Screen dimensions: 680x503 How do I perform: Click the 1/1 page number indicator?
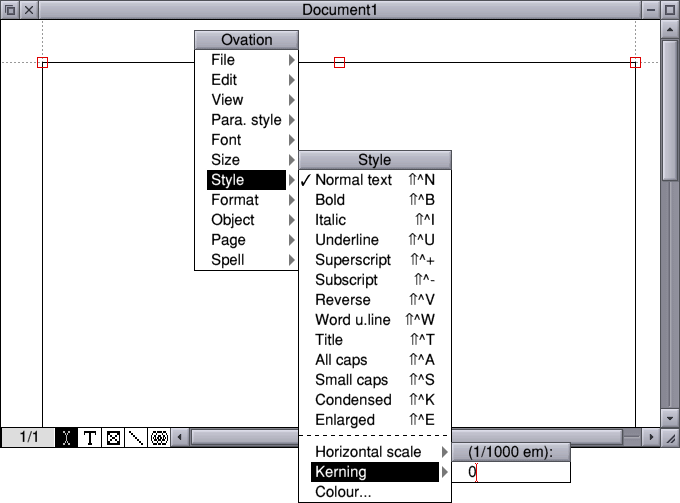pos(29,437)
